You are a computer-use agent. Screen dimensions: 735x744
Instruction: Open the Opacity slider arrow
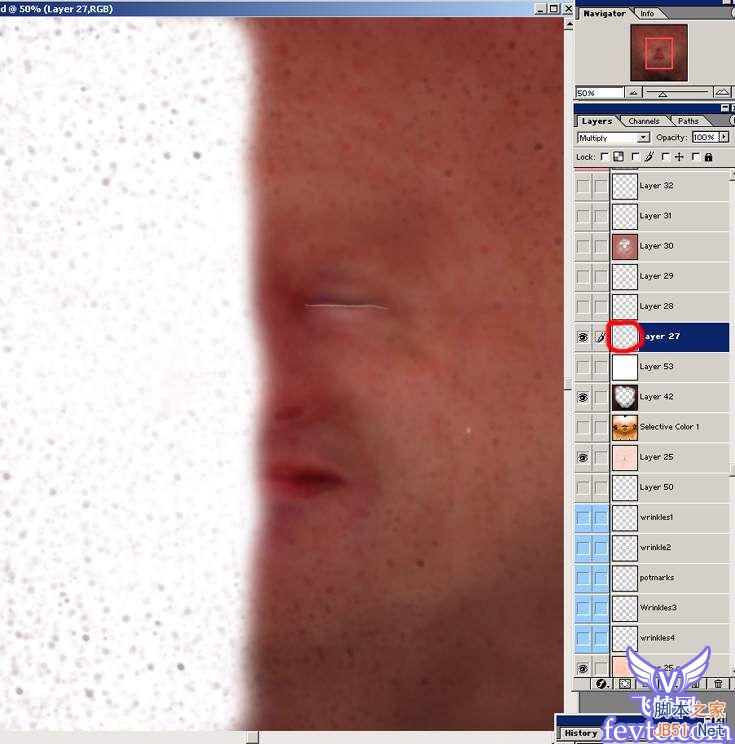click(x=724, y=137)
